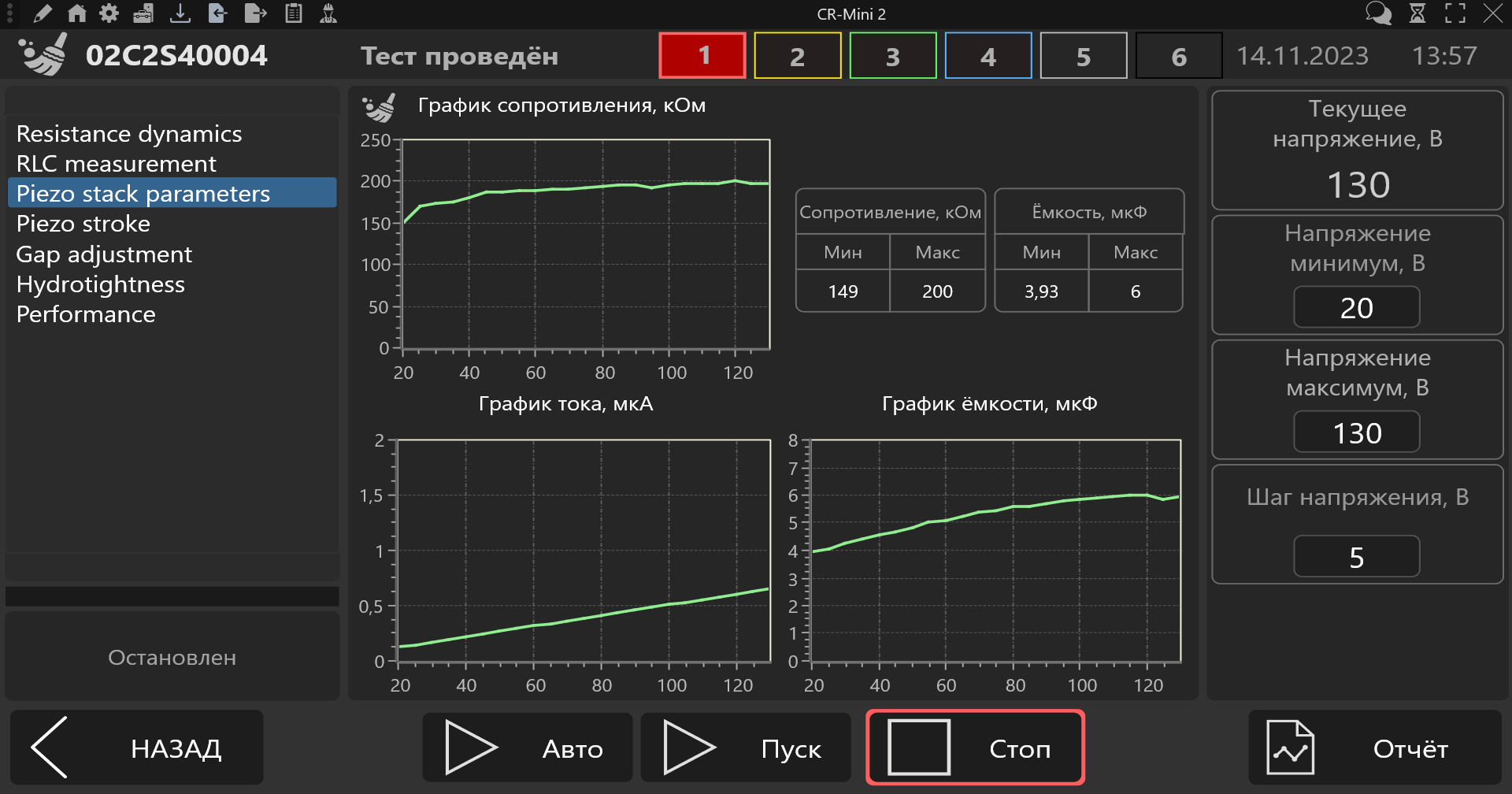The height and width of the screenshot is (794, 1512).
Task: Click the hourglass icon in title bar
Action: 1417,13
